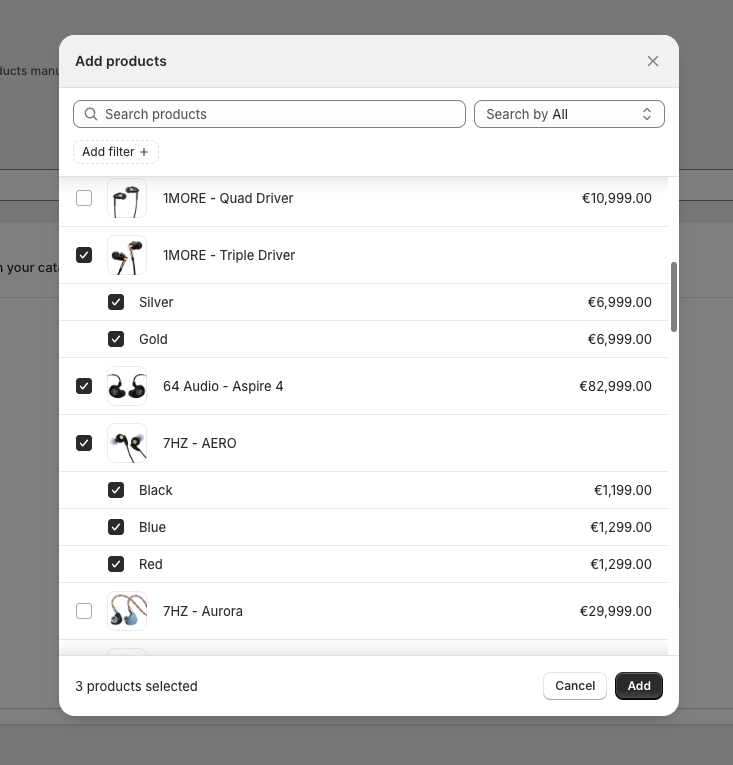This screenshot has width=733, height=765.
Task: Click the Add button to confirm
Action: pos(639,686)
